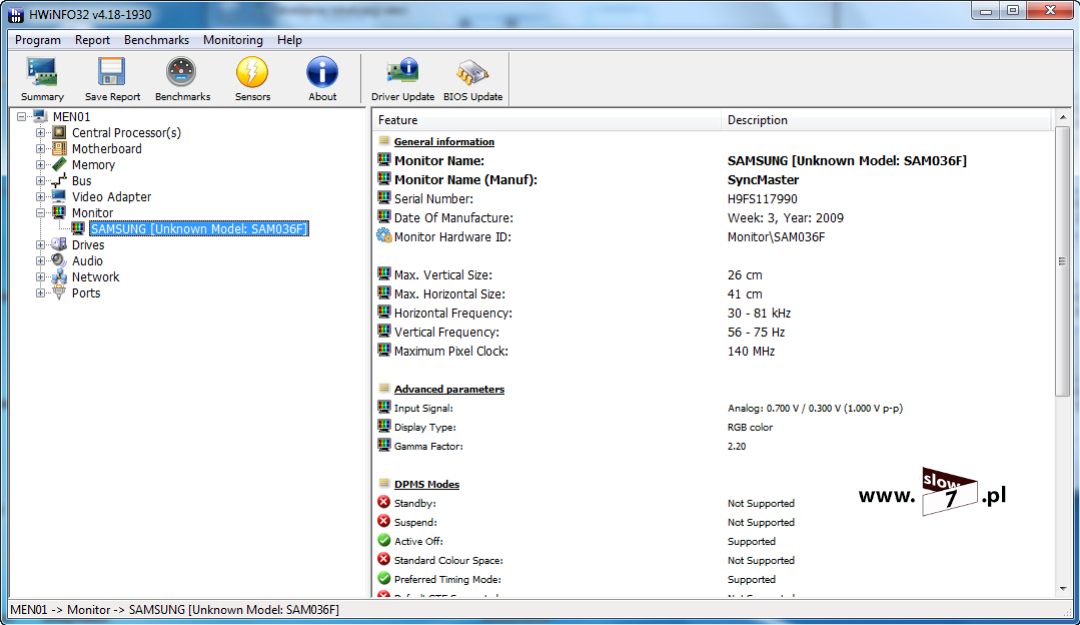Select the Horizontal Frequency row

point(712,313)
